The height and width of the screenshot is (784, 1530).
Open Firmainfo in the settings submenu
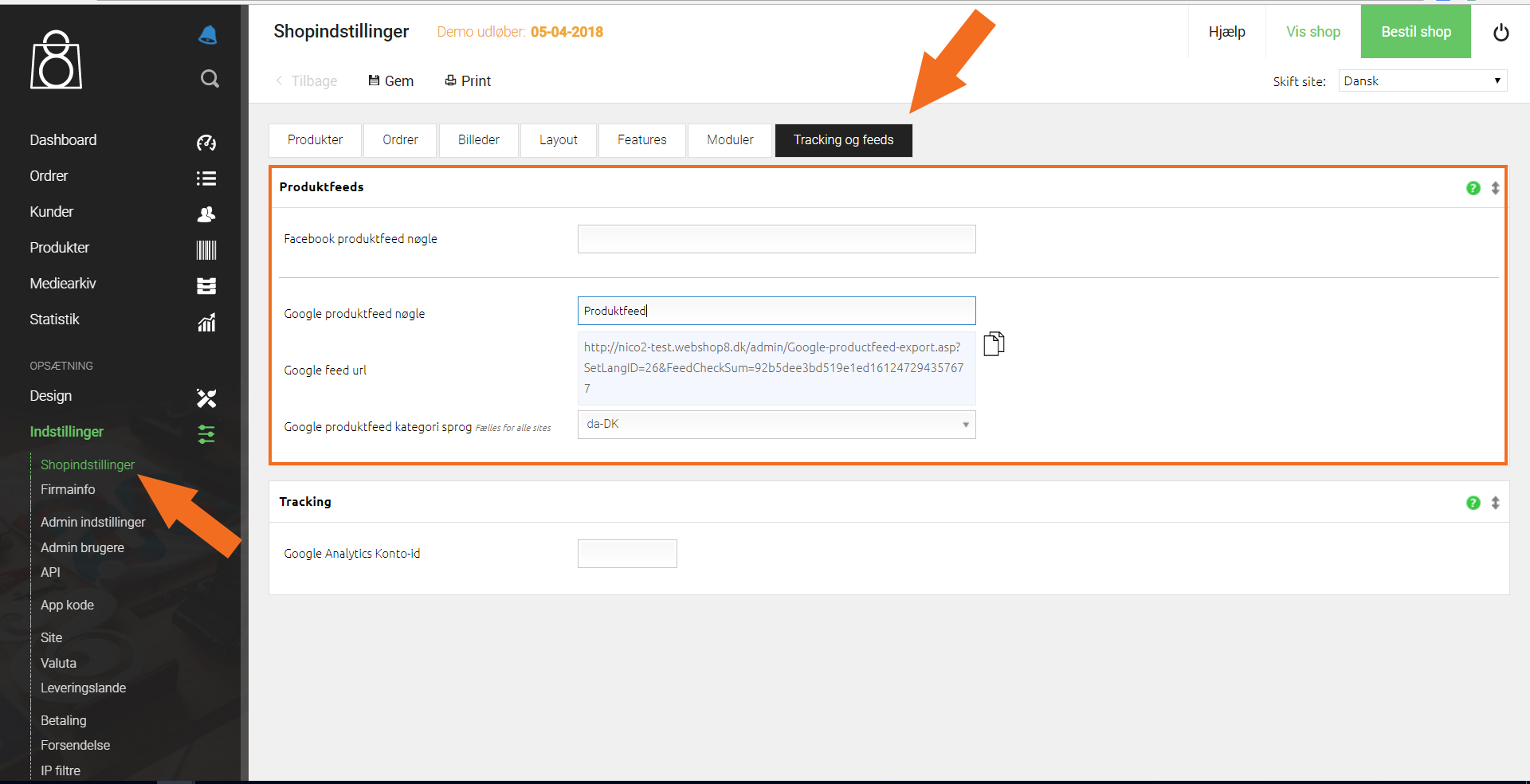coord(68,489)
